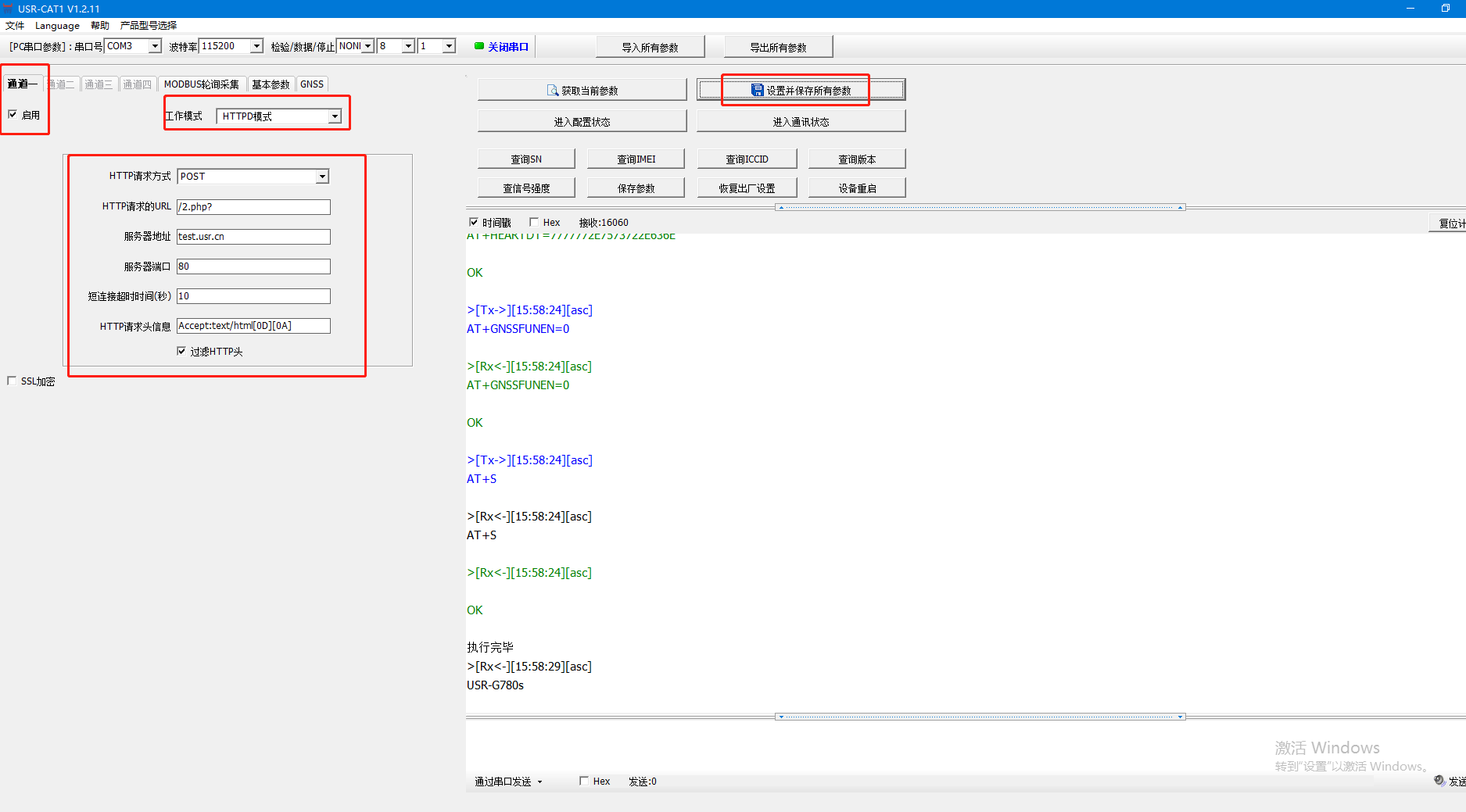1466x812 pixels.
Task: Switch to the MODBUS轮询采集 tab
Action: (201, 84)
